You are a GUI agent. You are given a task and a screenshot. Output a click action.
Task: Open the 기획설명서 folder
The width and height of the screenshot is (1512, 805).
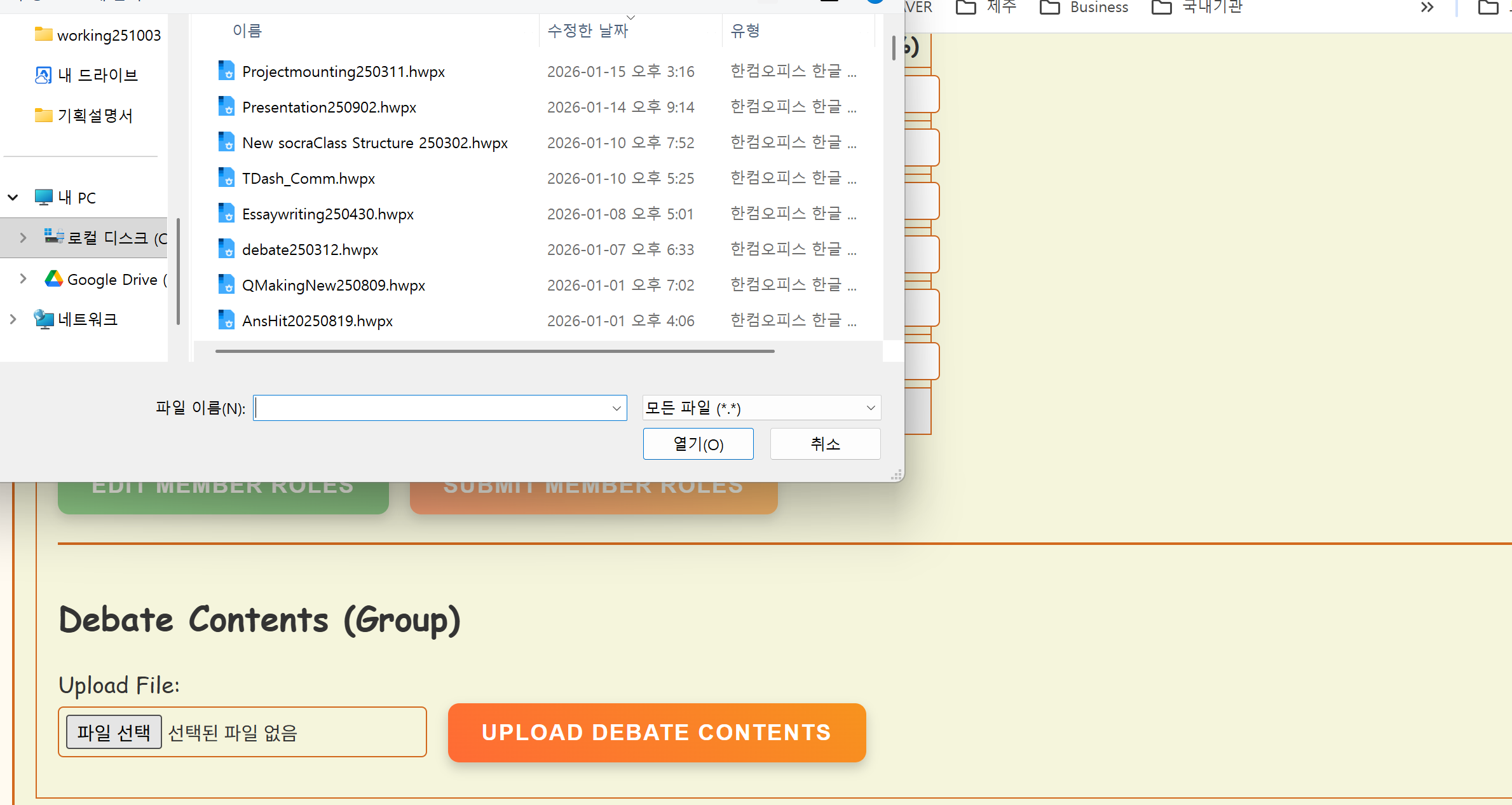click(94, 115)
